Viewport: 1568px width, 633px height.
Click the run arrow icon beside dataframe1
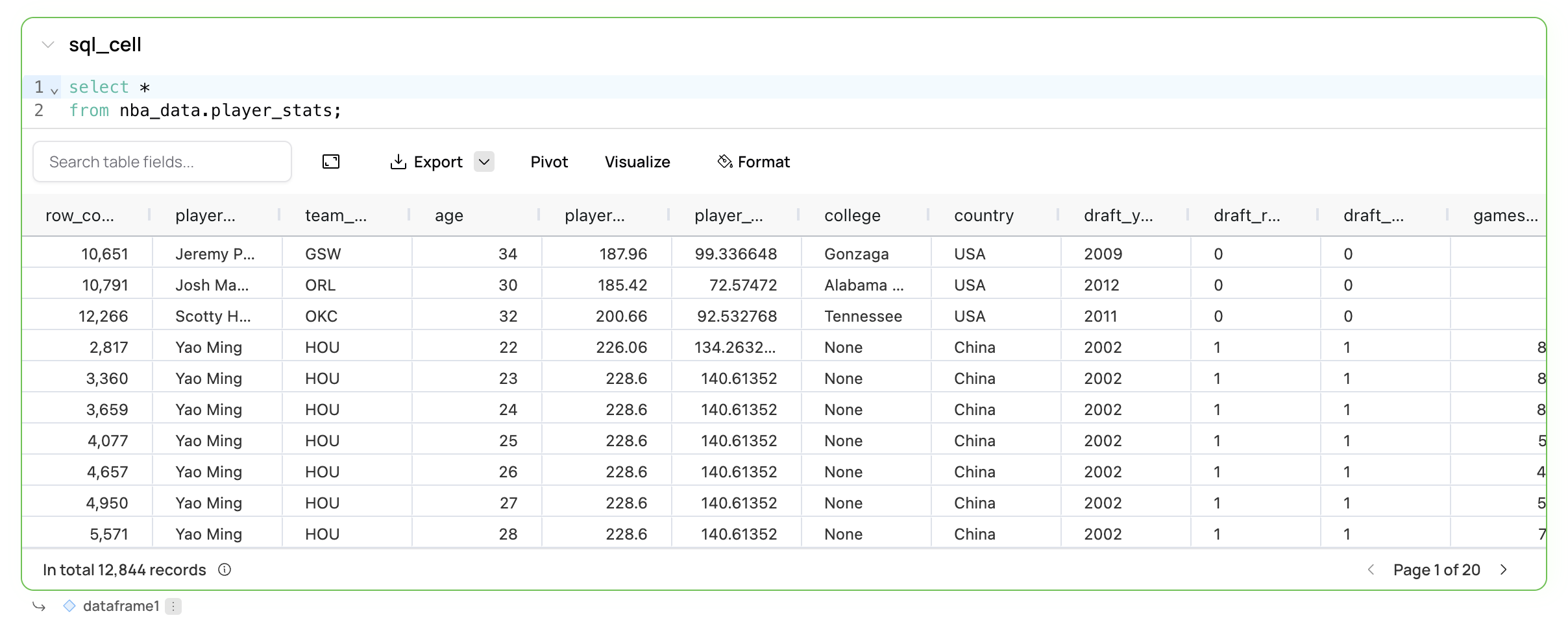(39, 606)
